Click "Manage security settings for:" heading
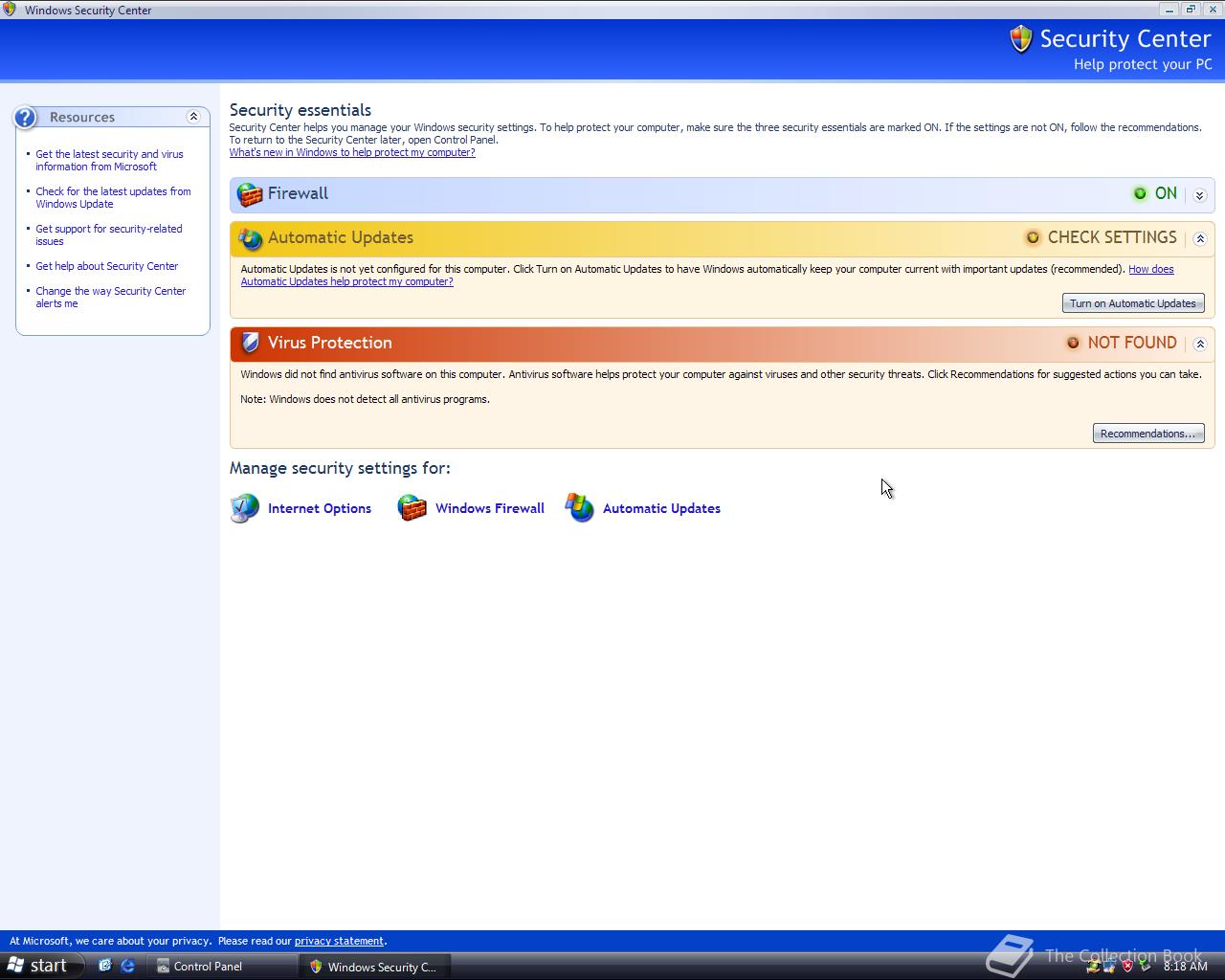 tap(340, 468)
